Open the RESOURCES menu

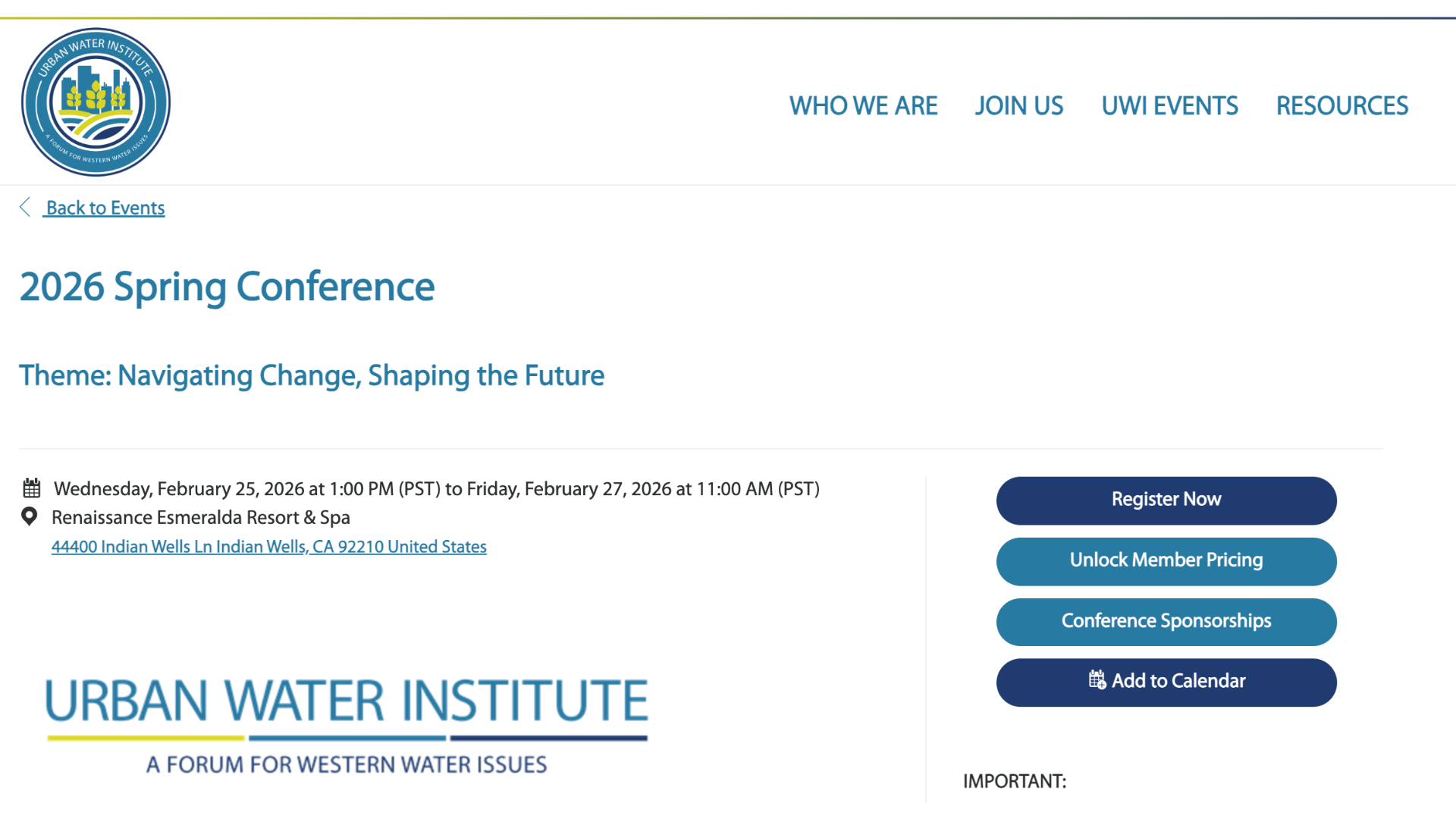pyautogui.click(x=1341, y=106)
